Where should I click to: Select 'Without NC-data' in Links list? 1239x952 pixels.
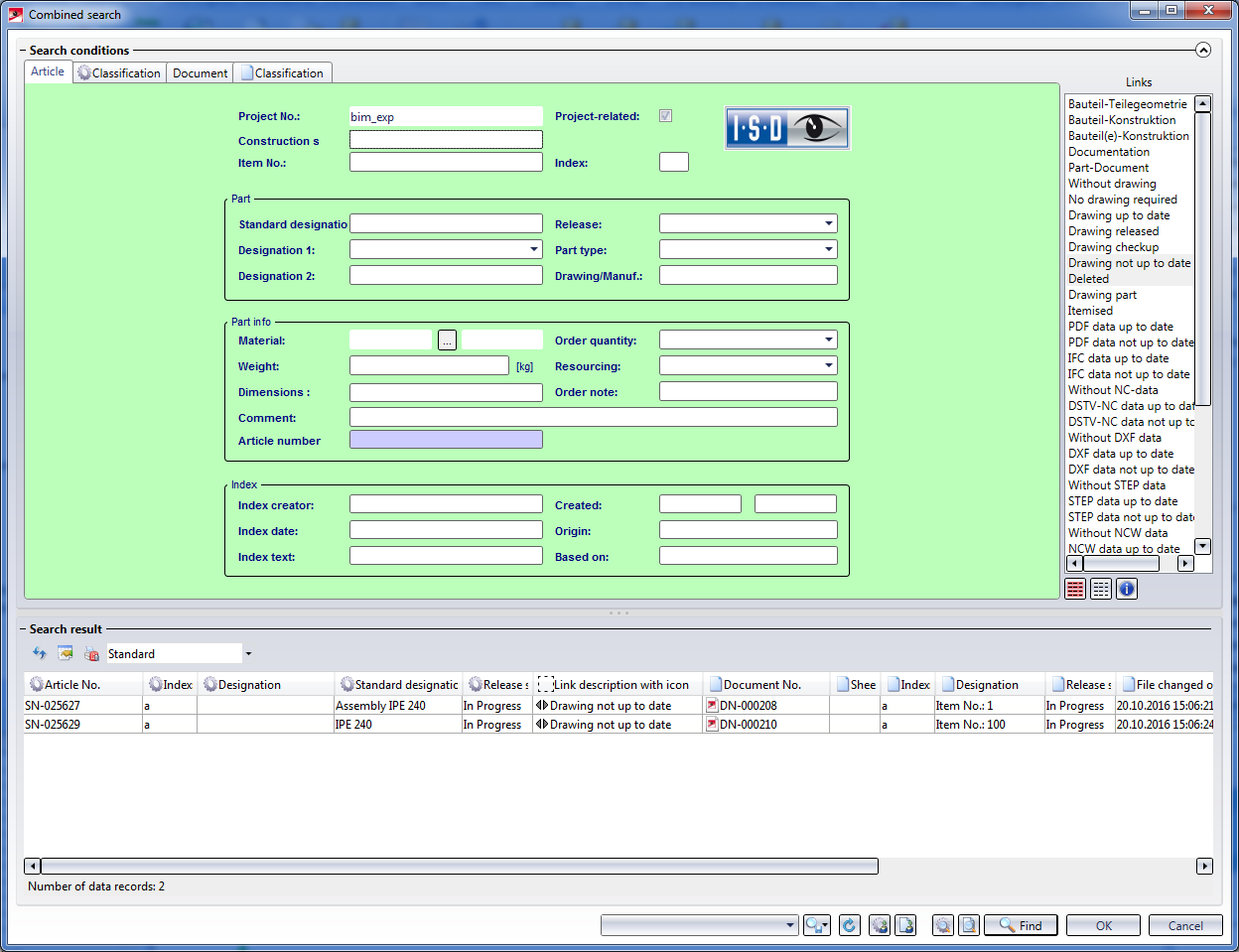1113,390
